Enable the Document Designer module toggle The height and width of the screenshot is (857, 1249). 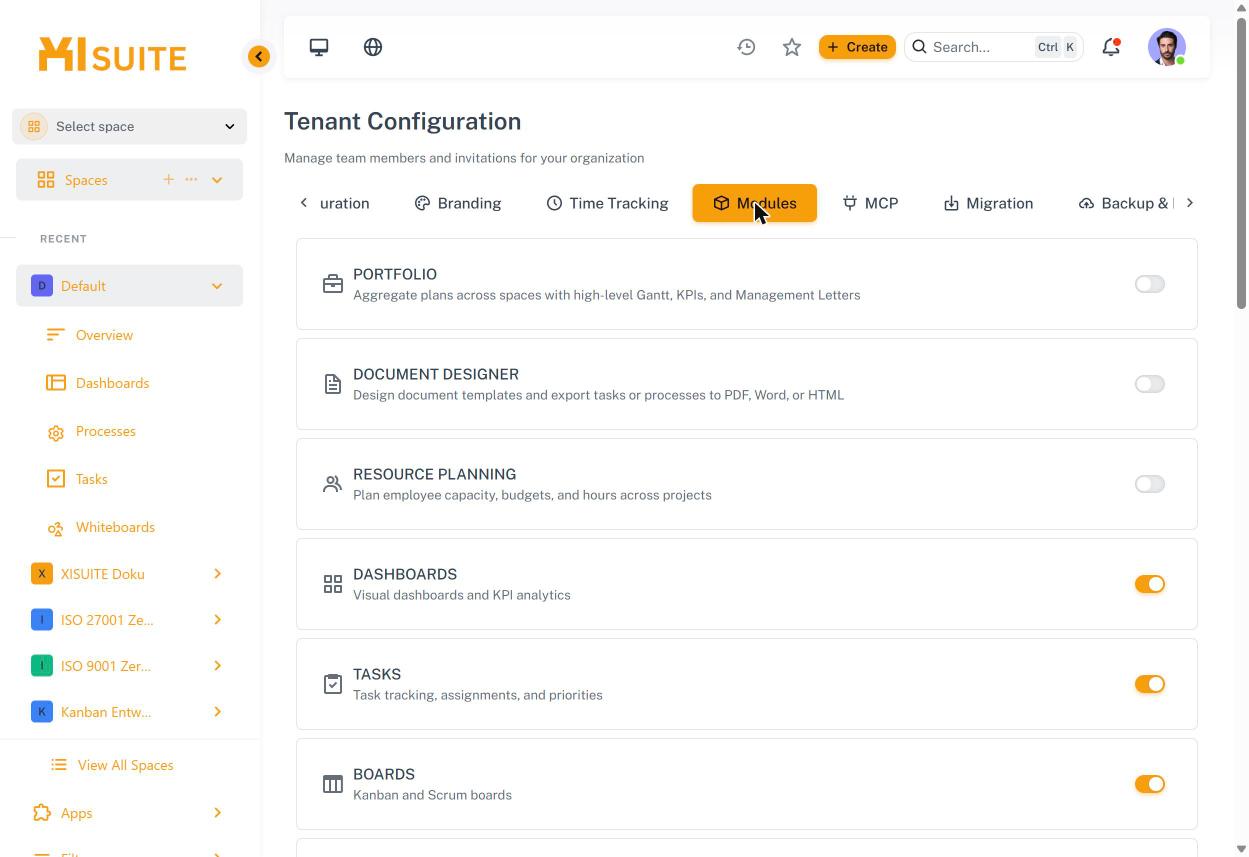[1150, 384]
